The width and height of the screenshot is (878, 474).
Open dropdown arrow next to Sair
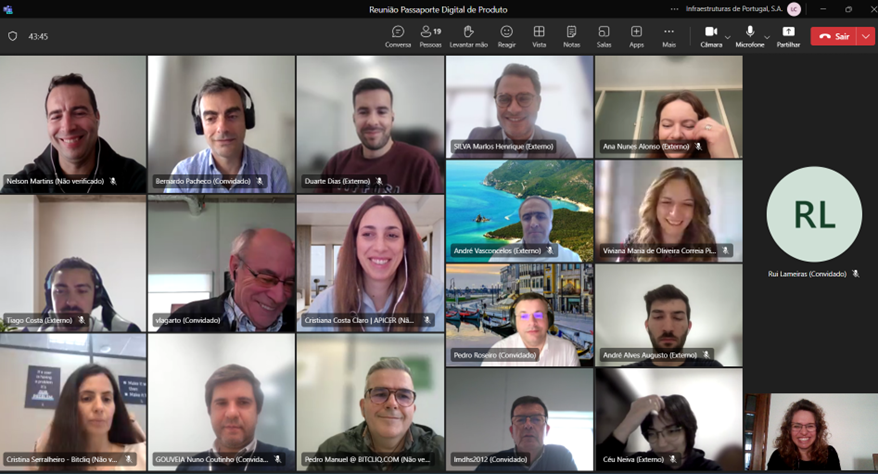click(x=866, y=36)
